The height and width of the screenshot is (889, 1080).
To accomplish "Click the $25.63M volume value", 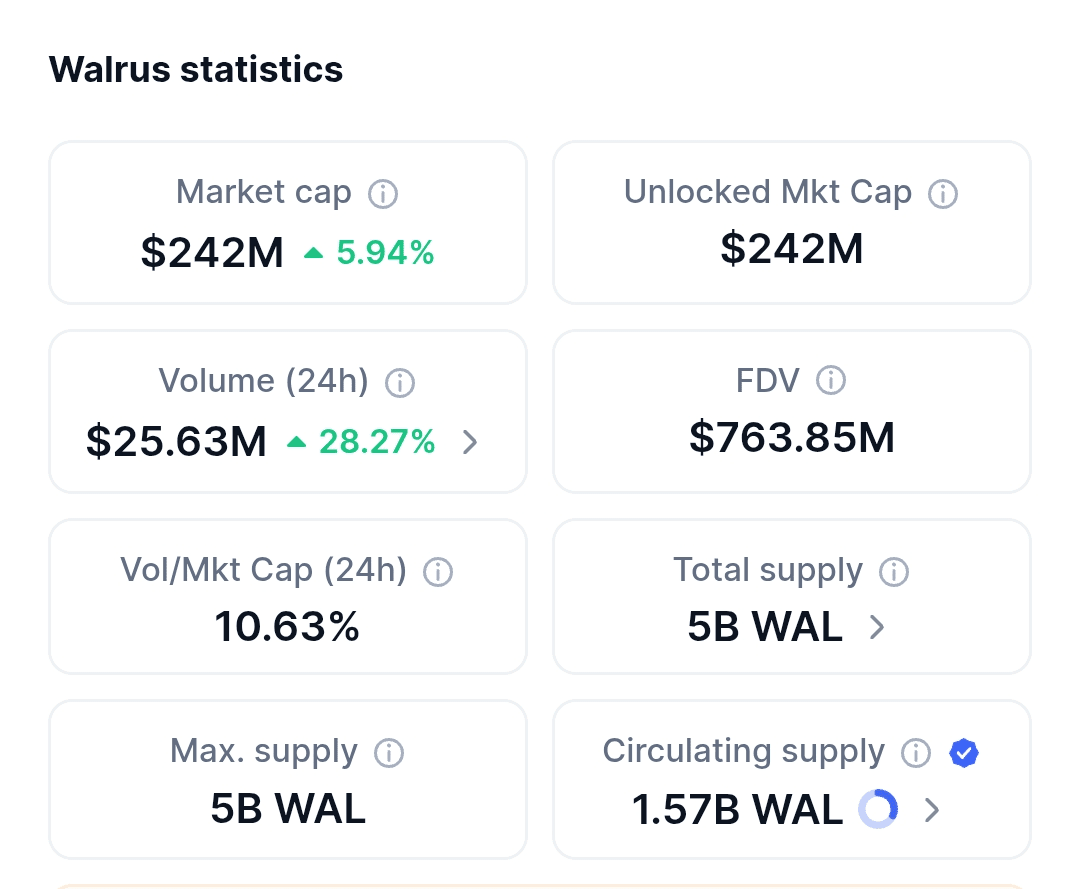I will pyautogui.click(x=176, y=441).
